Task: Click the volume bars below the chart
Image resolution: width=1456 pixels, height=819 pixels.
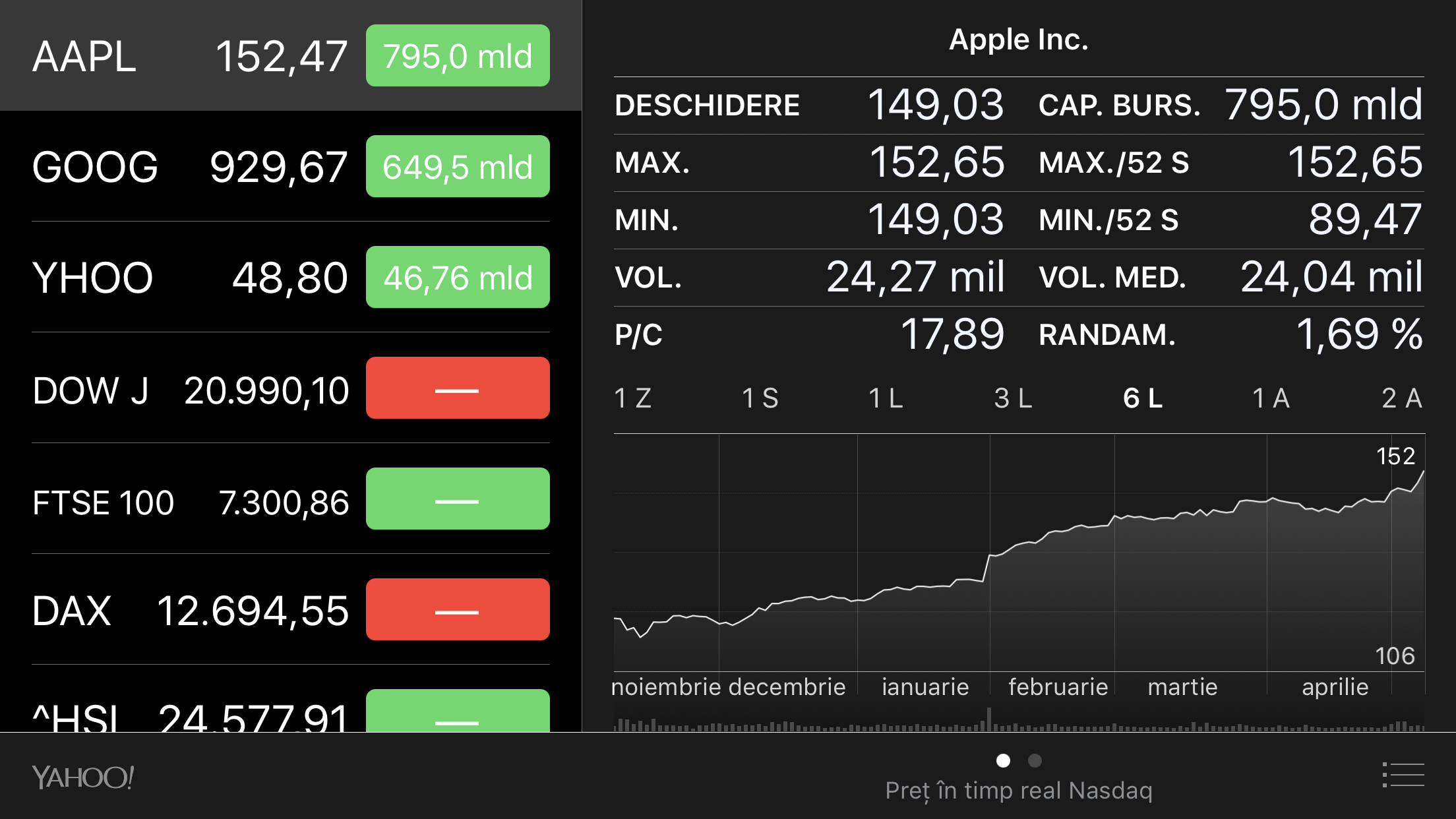Action: coord(1019,719)
